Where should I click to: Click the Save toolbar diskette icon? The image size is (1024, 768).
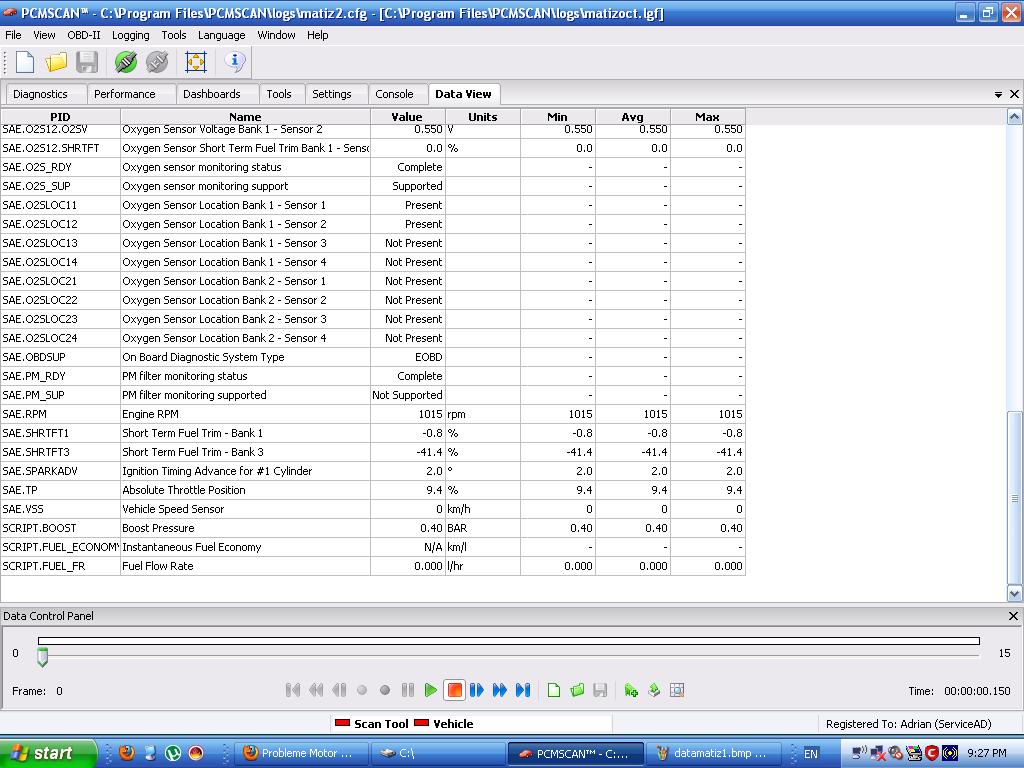pos(87,63)
